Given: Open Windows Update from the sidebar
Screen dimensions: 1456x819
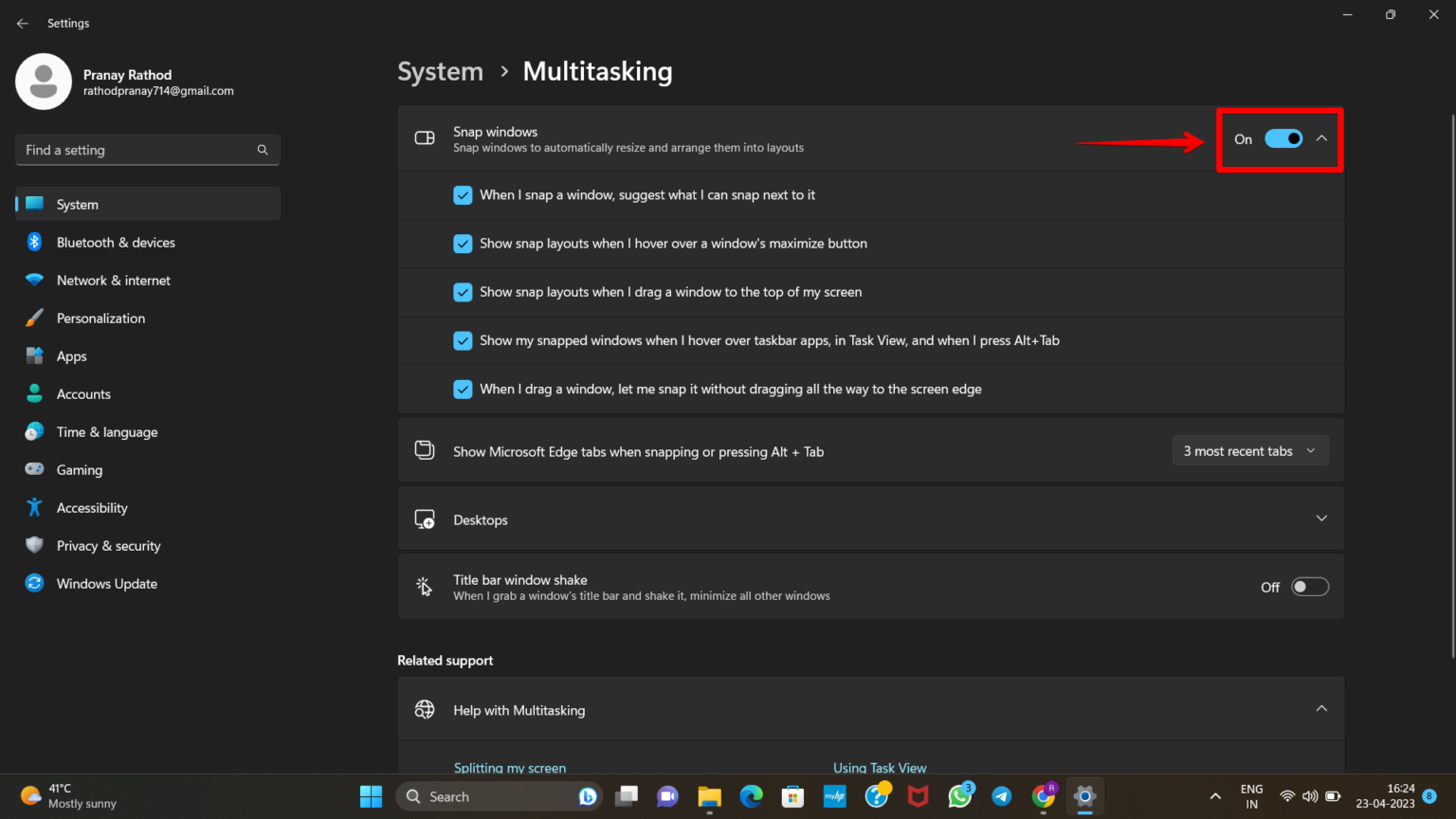Looking at the screenshot, I should pyautogui.click(x=106, y=583).
